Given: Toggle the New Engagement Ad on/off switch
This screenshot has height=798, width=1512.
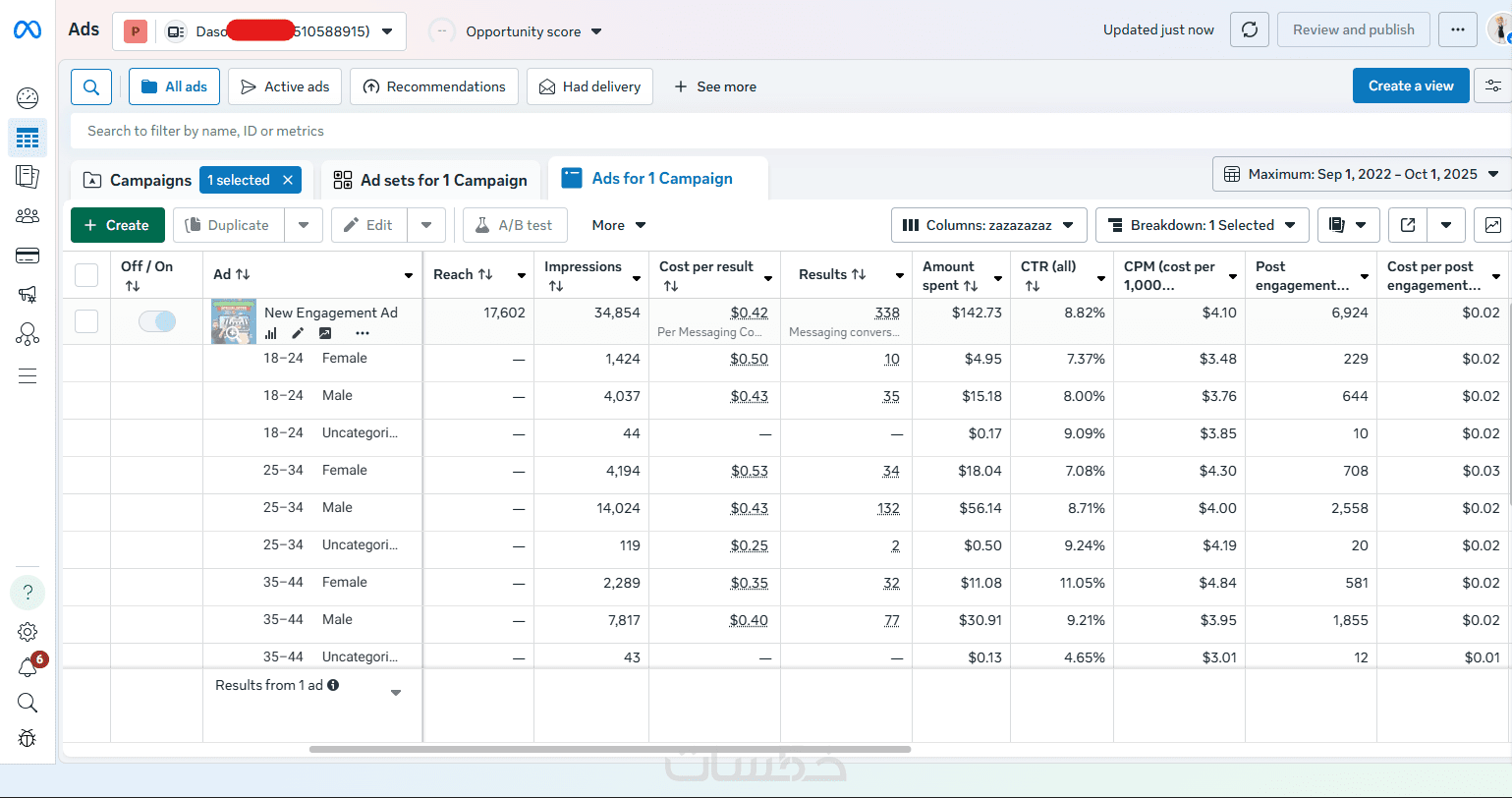Looking at the screenshot, I should click(x=157, y=321).
